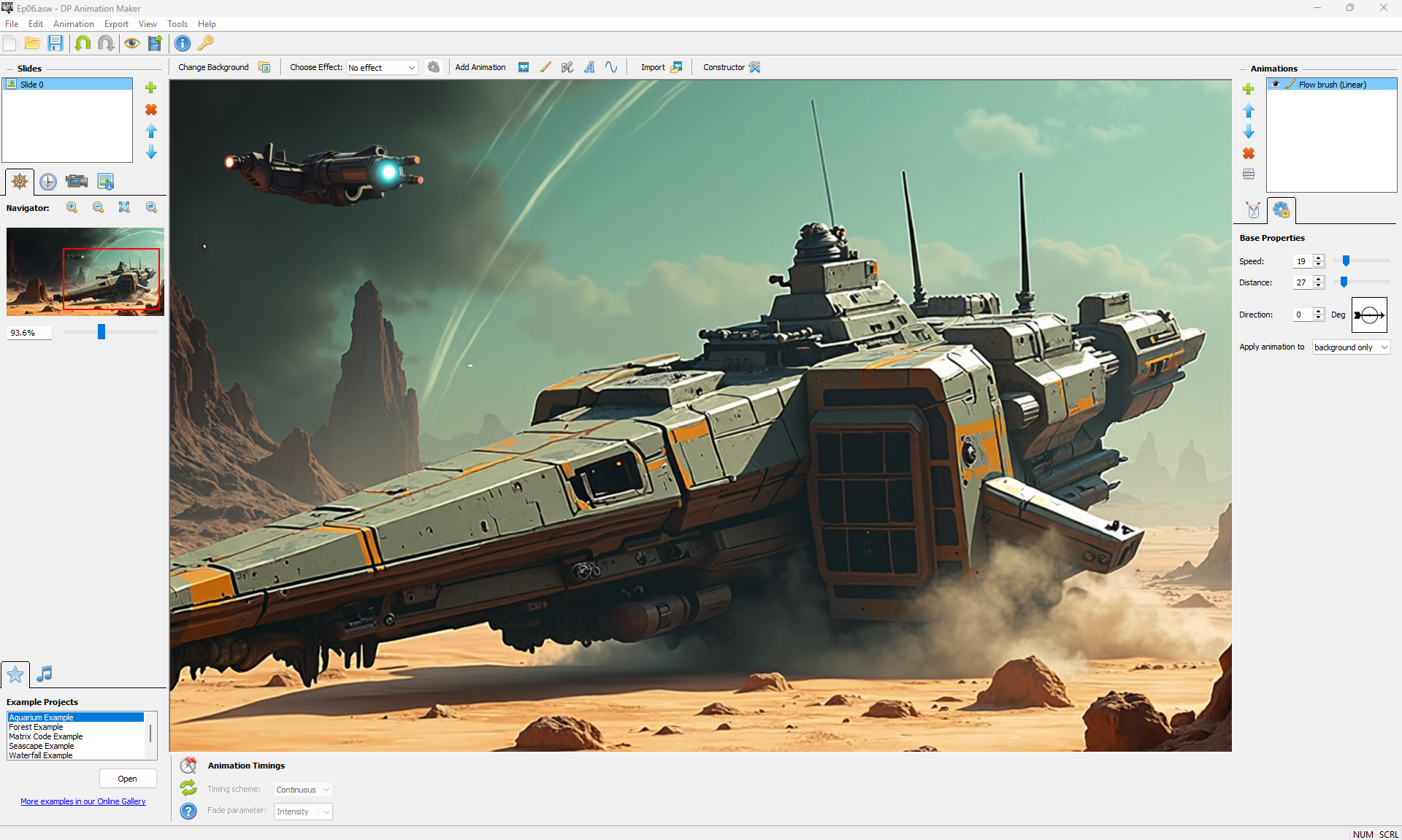Toggle visibility eye of Flow brush animation
This screenshot has width=1402, height=840.
click(1276, 85)
